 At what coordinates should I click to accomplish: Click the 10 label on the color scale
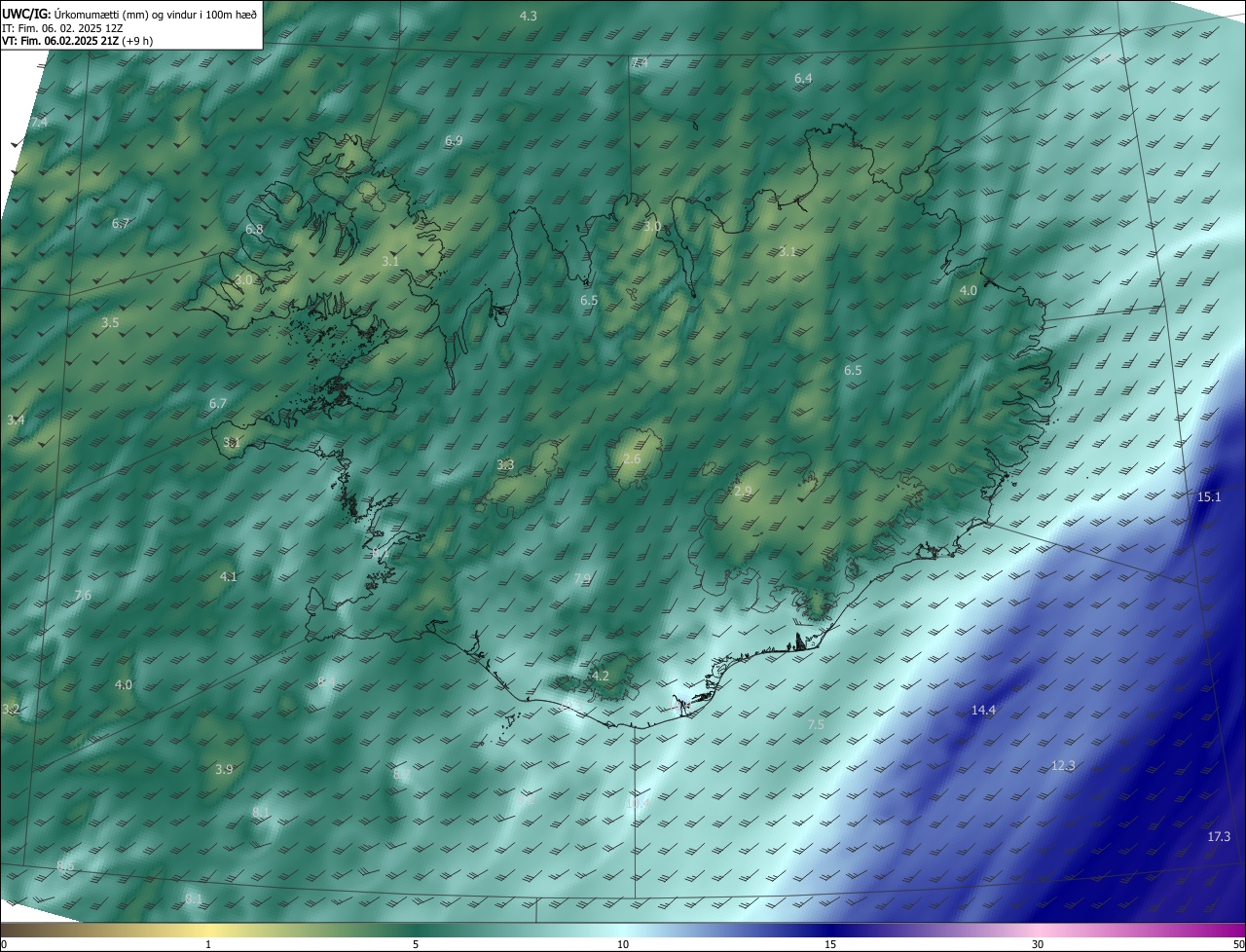coord(623,944)
